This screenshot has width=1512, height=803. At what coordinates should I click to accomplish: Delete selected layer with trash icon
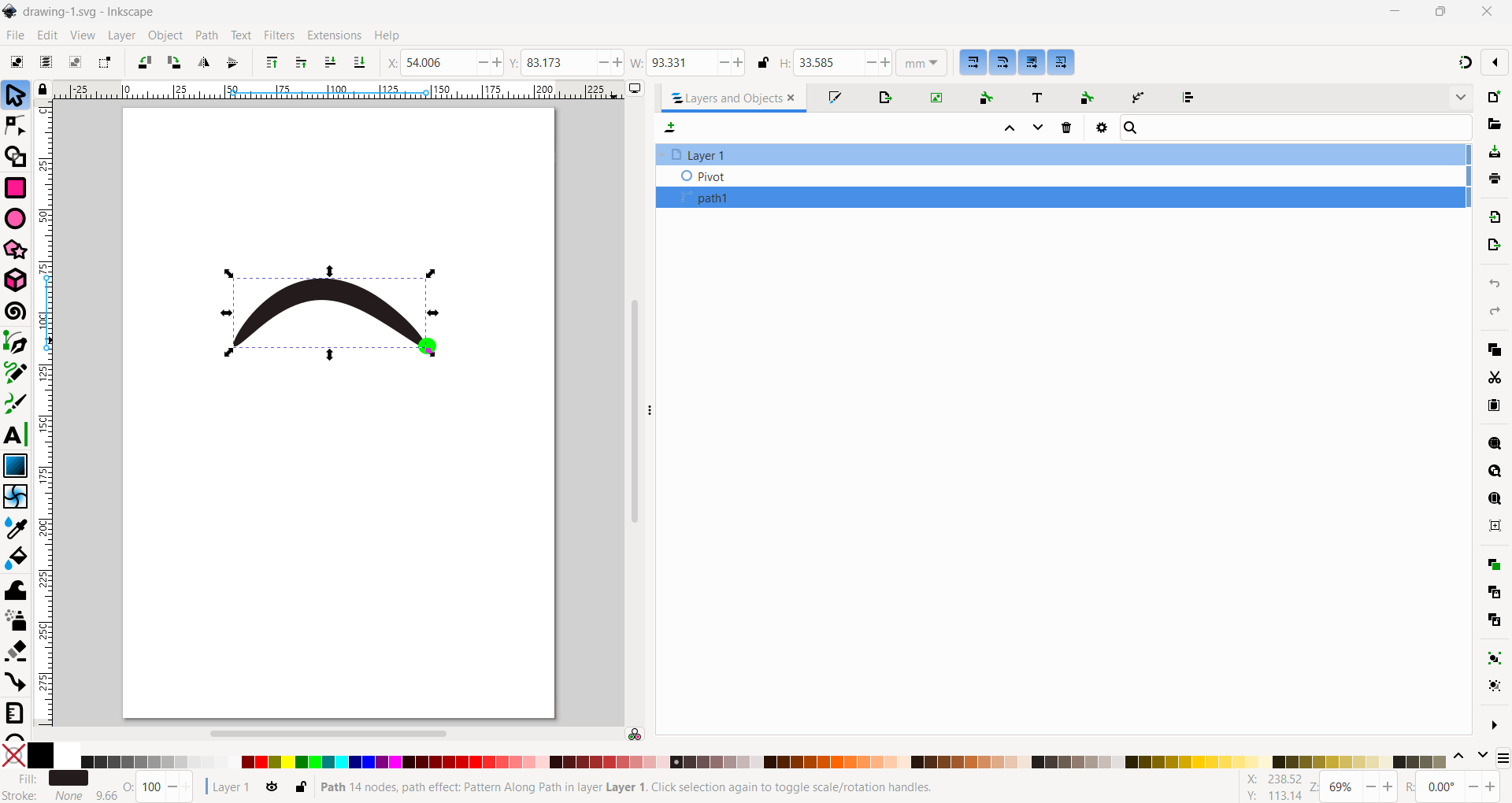(x=1066, y=128)
